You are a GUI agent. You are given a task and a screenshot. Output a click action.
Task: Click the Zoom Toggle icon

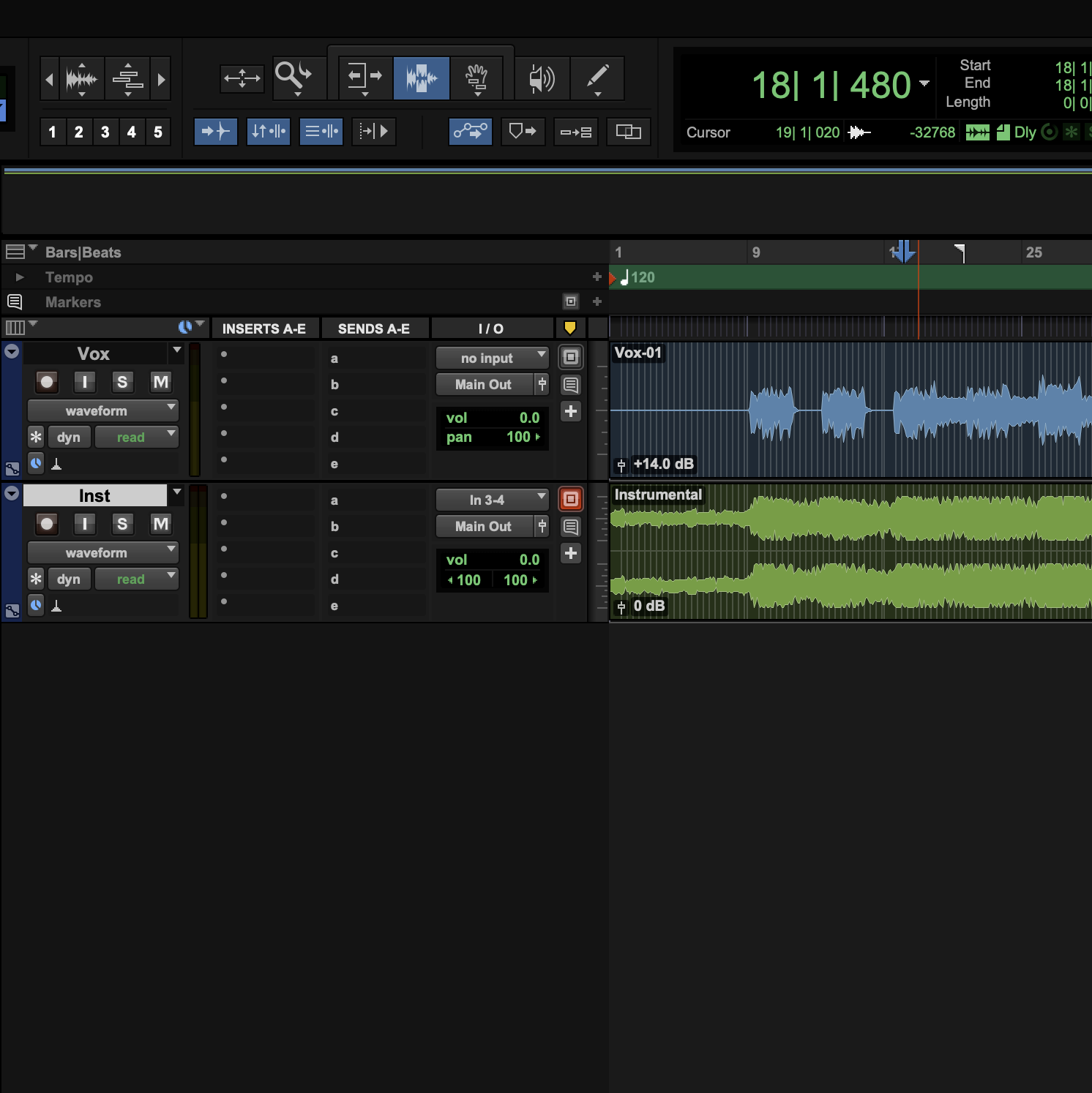pyautogui.click(x=242, y=78)
